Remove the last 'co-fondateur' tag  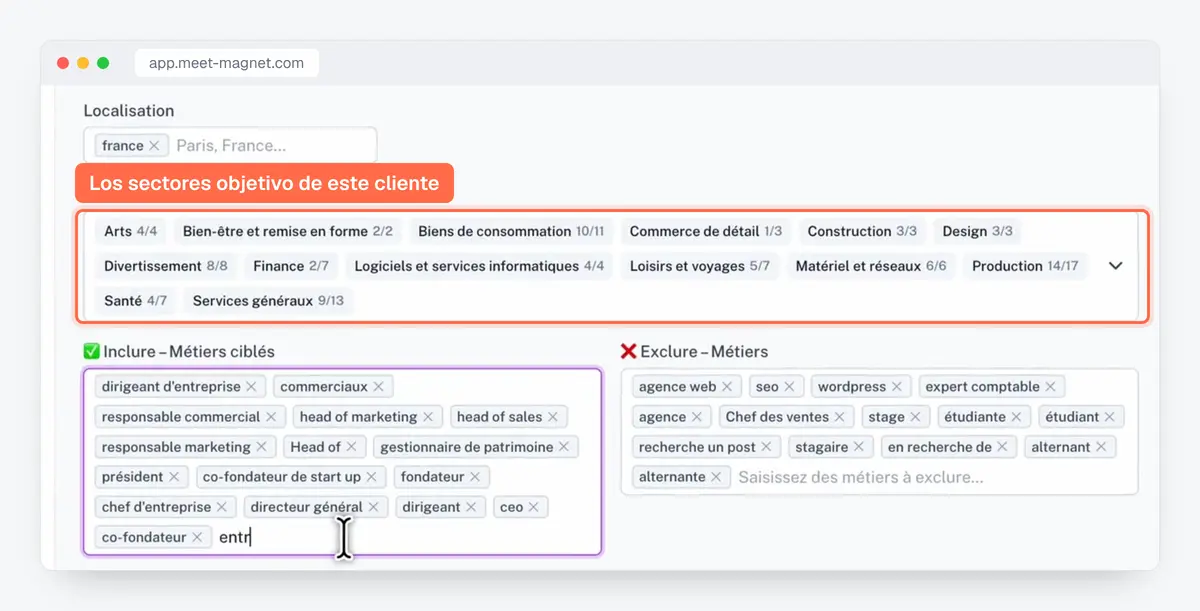click(197, 537)
